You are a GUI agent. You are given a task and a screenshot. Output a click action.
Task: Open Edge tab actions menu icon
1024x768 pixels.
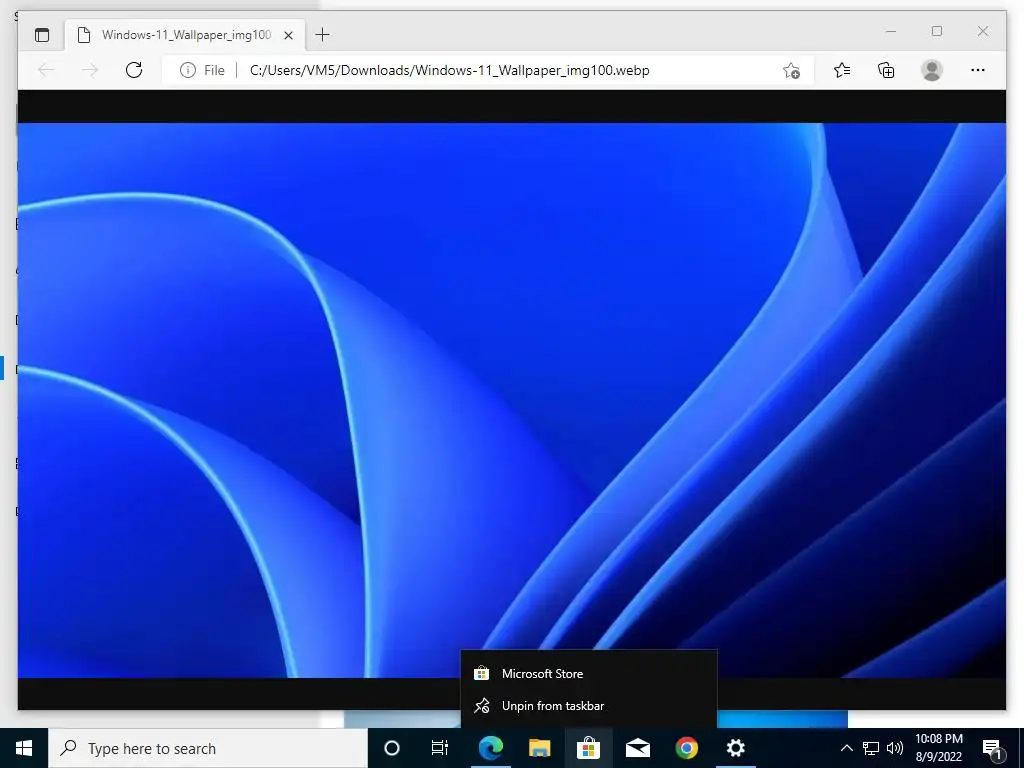42,35
